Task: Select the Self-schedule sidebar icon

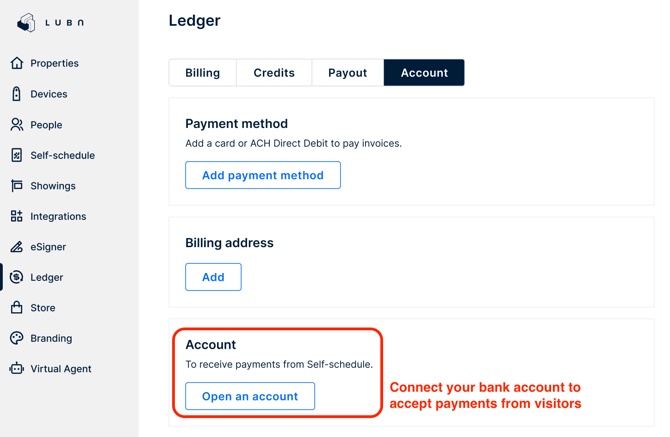Action: pos(17,155)
